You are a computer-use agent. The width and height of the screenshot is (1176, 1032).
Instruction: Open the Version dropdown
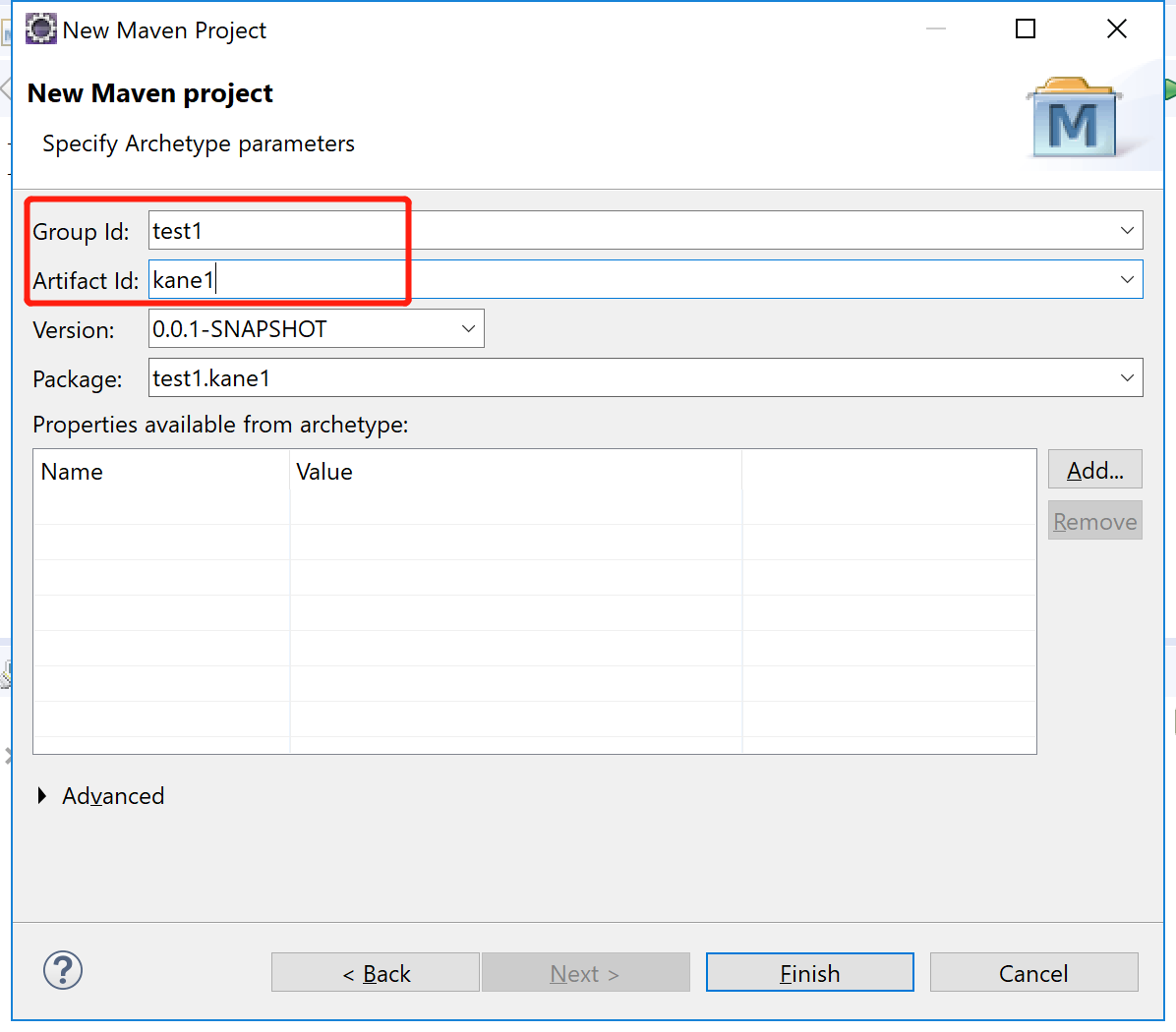tap(468, 329)
